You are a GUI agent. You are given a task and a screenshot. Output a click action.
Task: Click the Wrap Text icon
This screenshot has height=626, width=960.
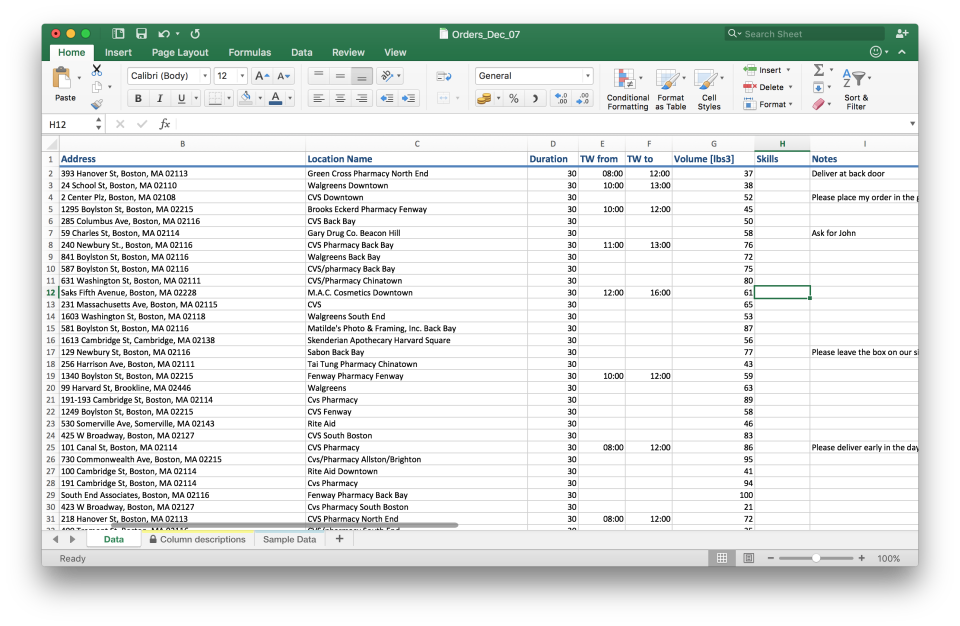(x=444, y=77)
